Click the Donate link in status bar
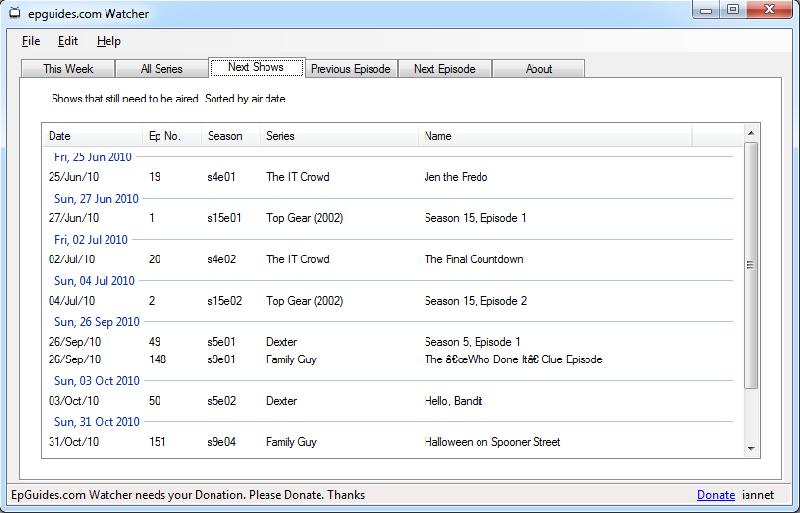Screen dimensions: 800x513 716,495
